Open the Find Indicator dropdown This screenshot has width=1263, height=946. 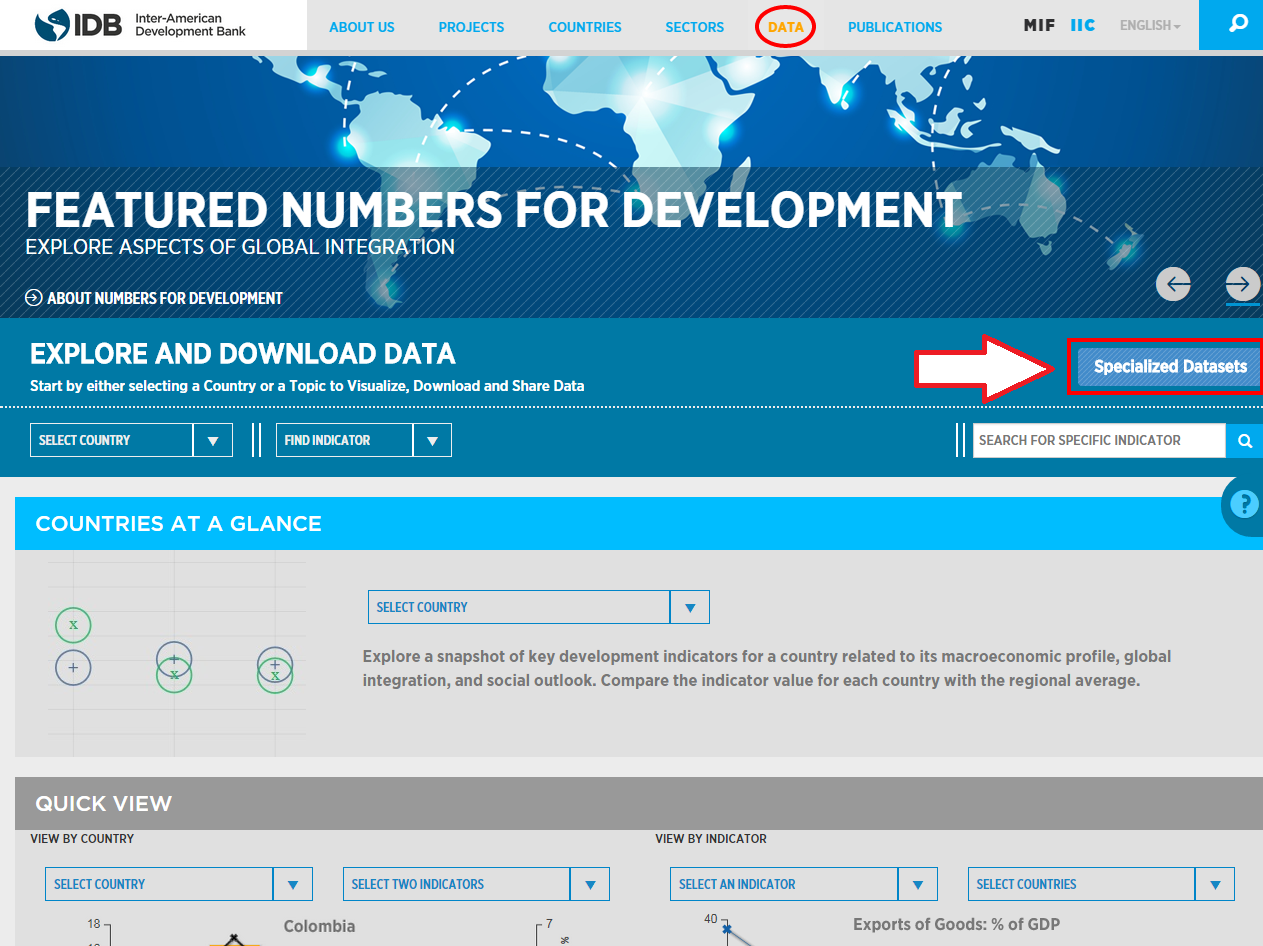click(x=433, y=440)
